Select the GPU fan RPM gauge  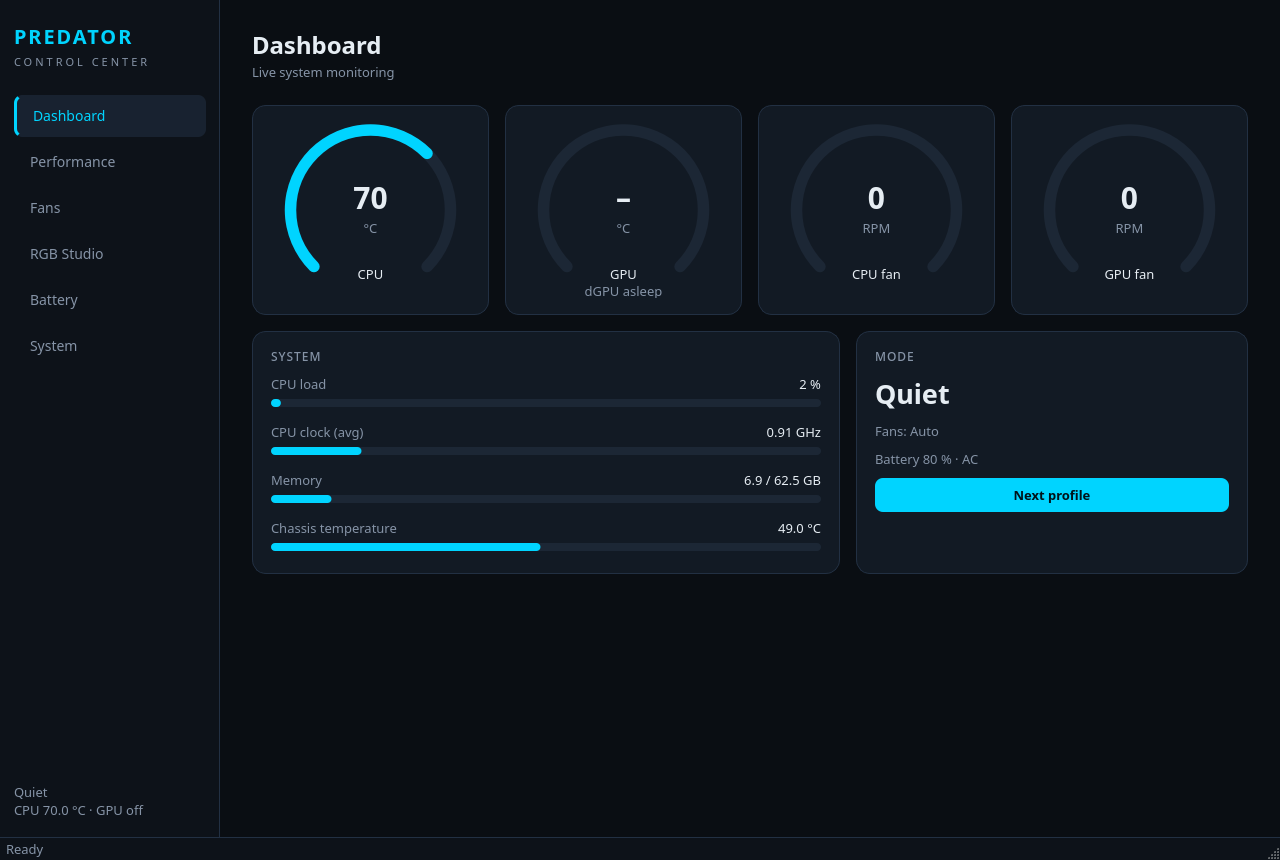coord(1129,210)
